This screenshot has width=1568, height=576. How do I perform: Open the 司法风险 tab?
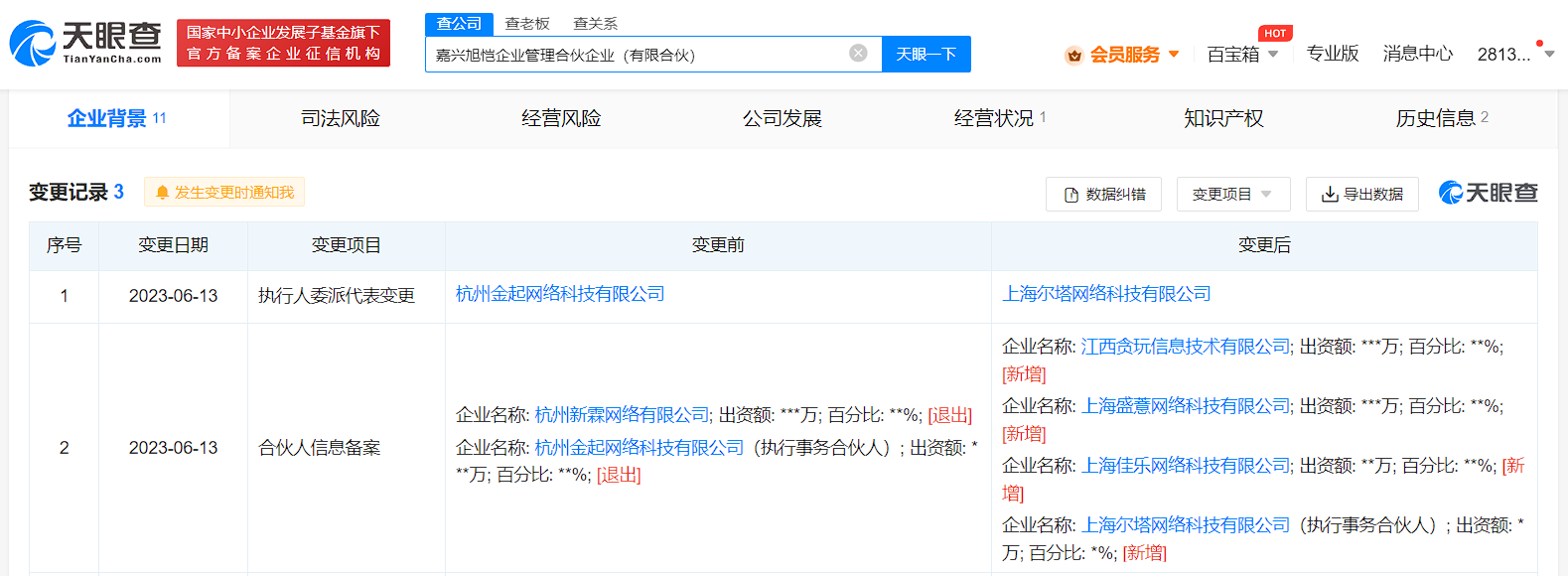[341, 119]
